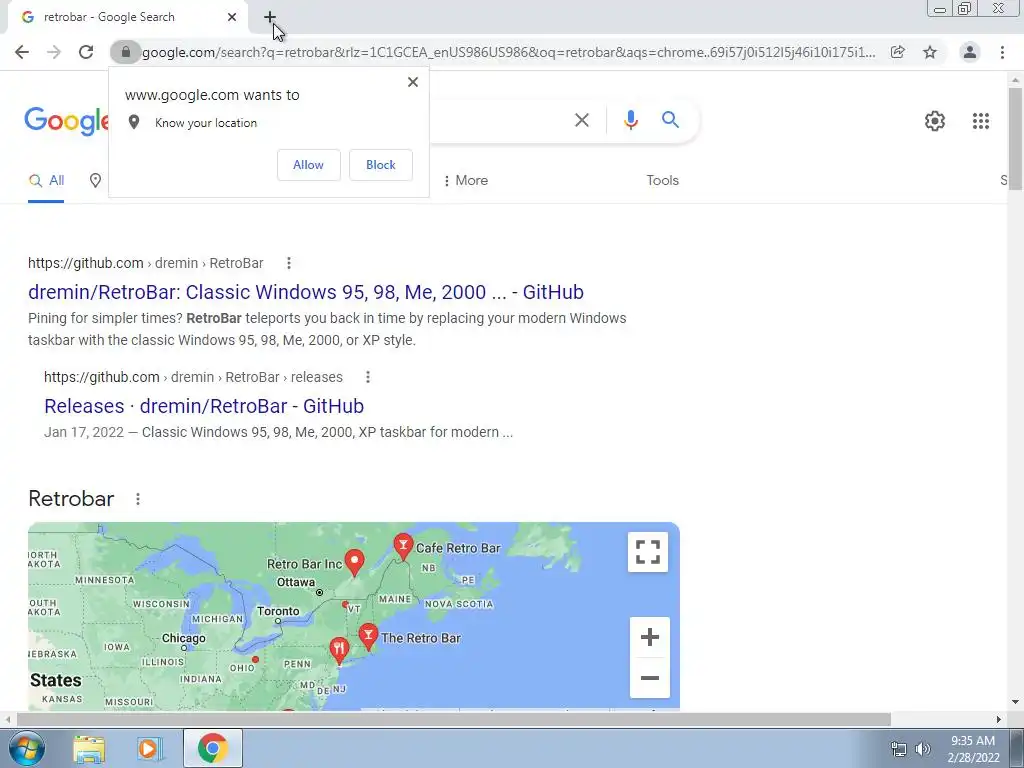Zoom in on the map
The width and height of the screenshot is (1024, 768).
click(x=650, y=637)
